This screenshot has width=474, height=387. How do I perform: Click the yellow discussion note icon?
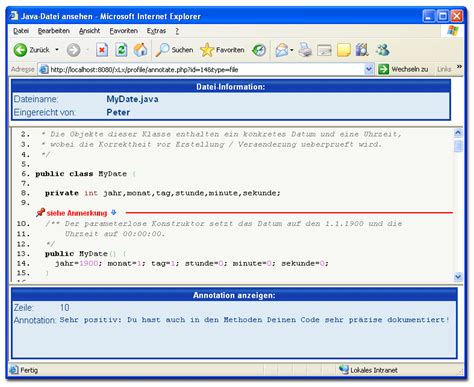[x=344, y=50]
